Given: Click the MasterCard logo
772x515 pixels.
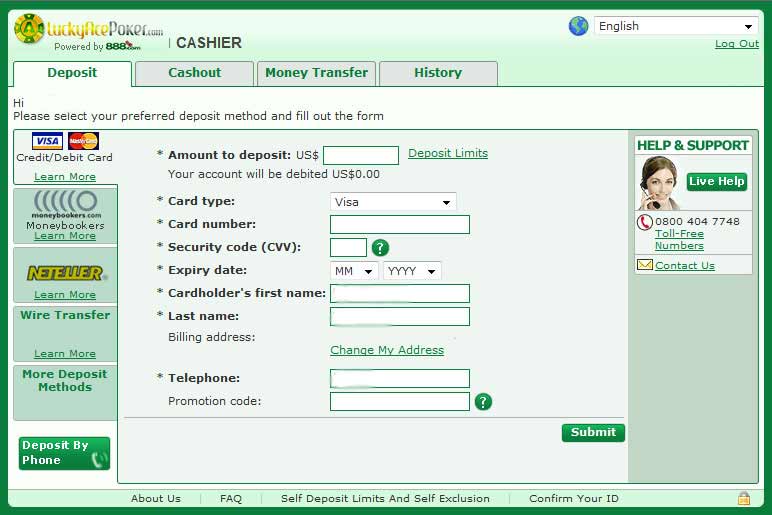Looking at the screenshot, I should [x=83, y=141].
